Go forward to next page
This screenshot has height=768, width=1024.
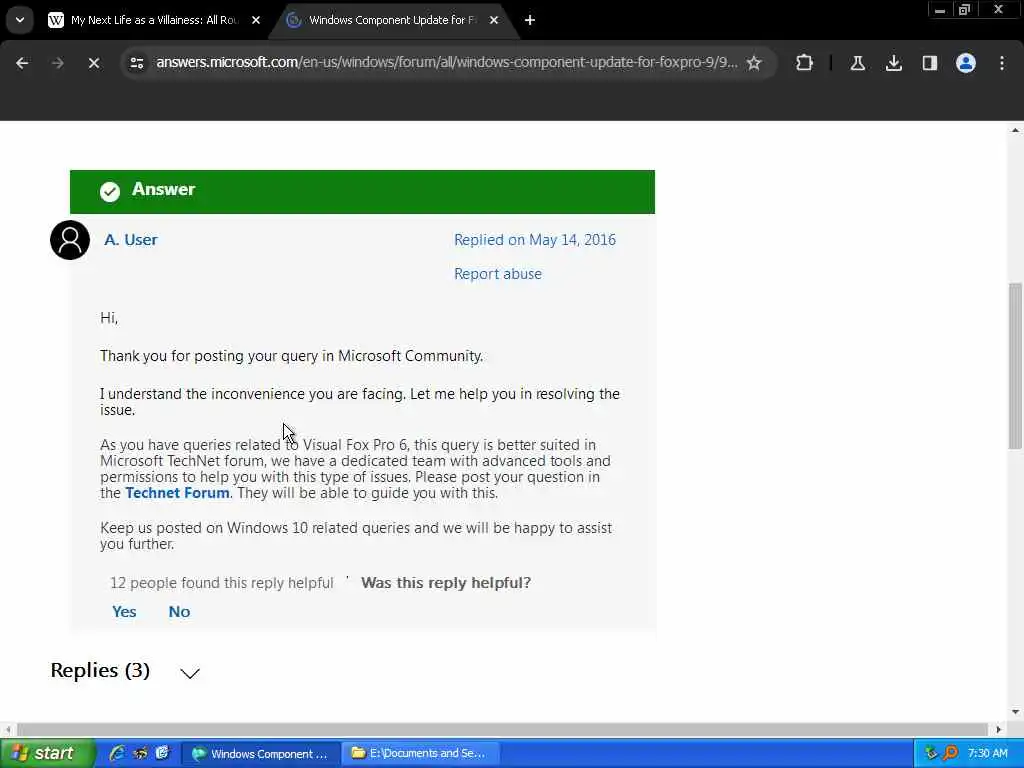tap(57, 63)
